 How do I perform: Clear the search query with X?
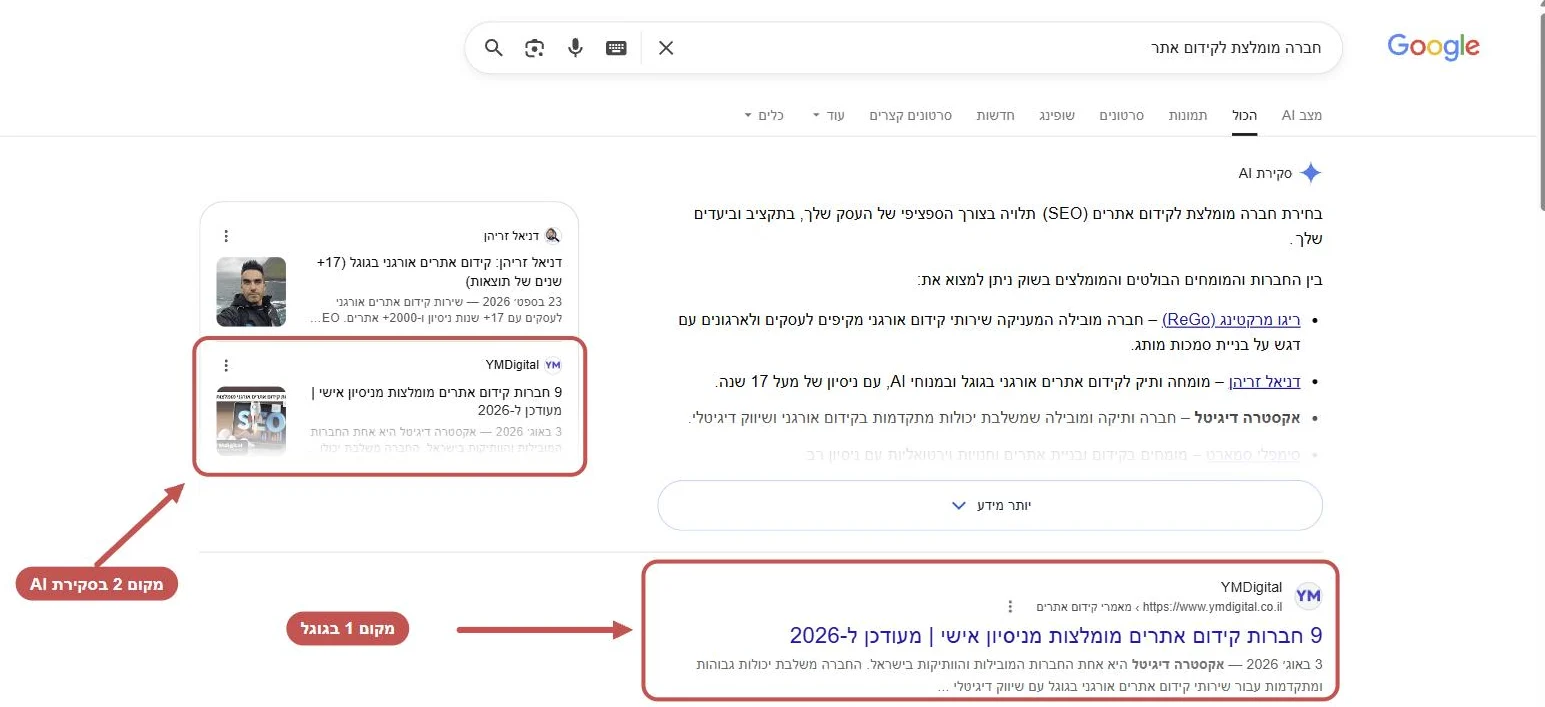coord(666,48)
